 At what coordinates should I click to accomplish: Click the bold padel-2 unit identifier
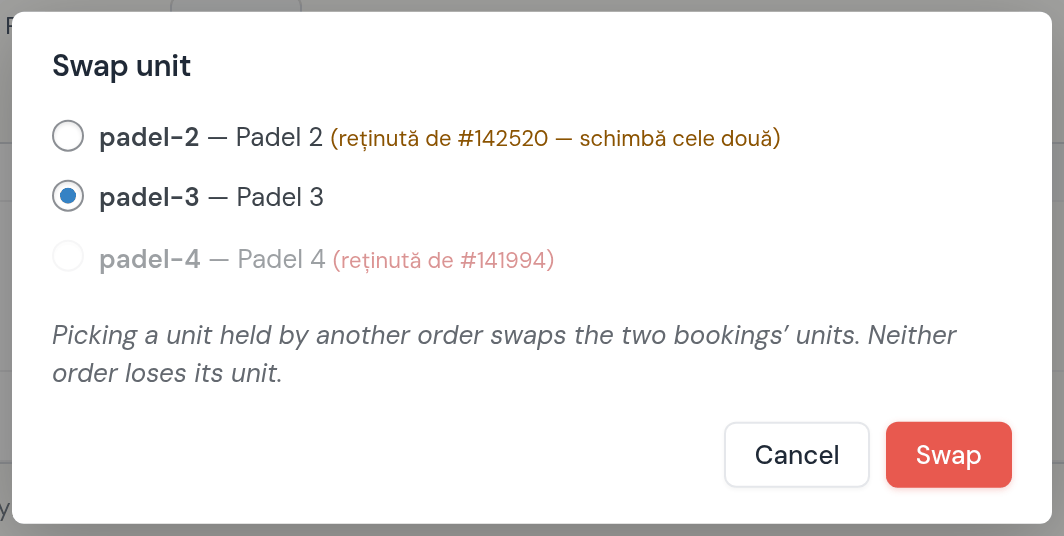point(149,138)
